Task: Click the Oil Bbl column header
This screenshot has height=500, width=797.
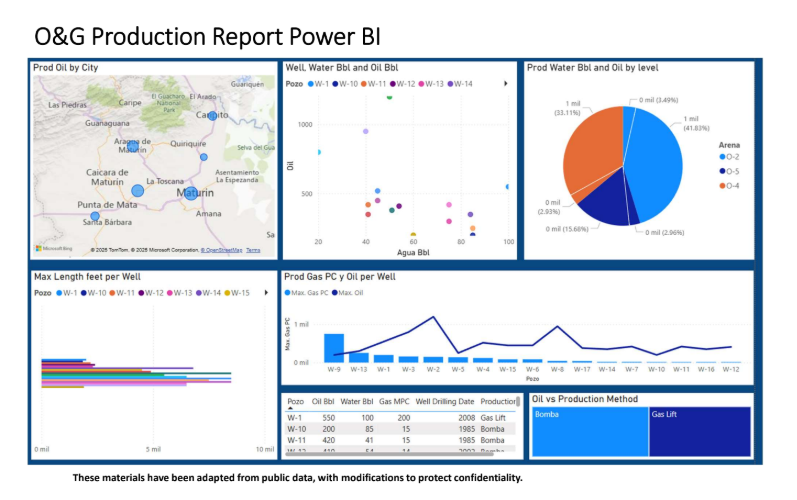Action: (x=324, y=401)
